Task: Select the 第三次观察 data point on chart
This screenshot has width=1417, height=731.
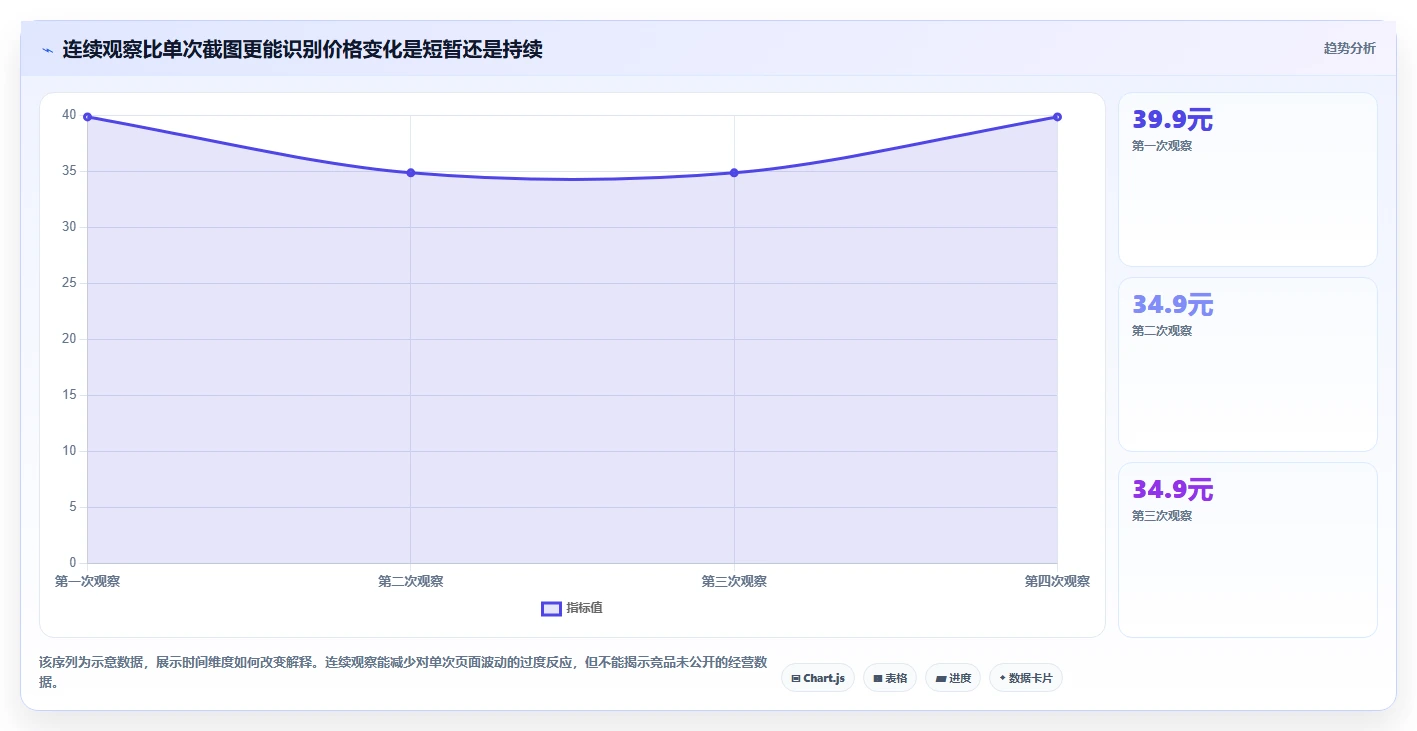Action: point(734,173)
